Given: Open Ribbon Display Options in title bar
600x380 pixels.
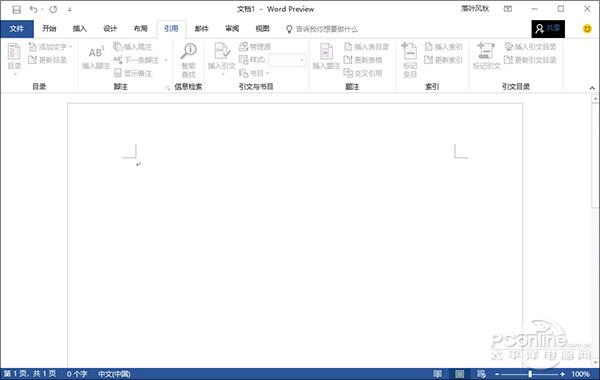Looking at the screenshot, I should tap(508, 9).
